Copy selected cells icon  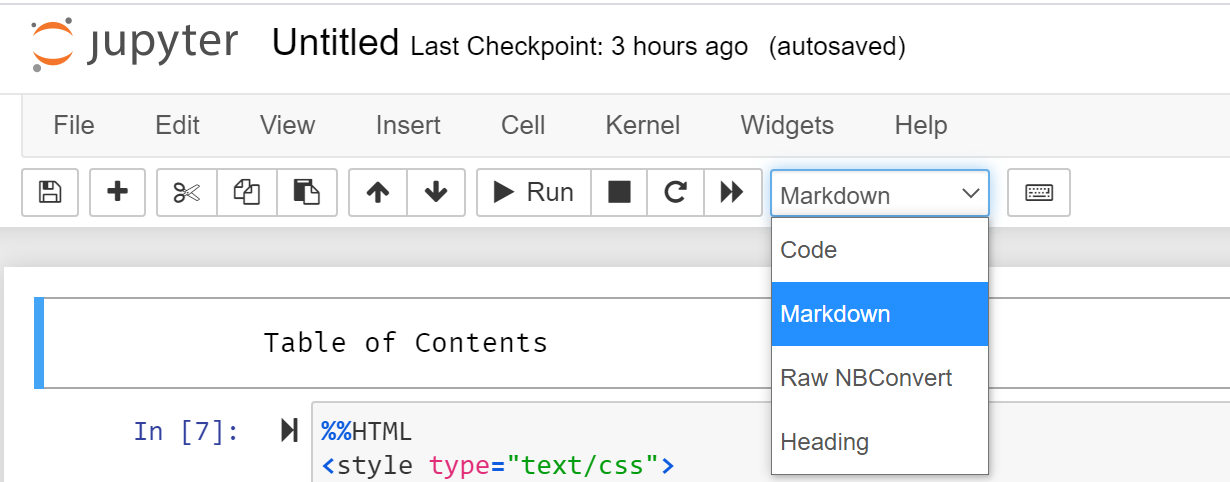click(246, 192)
